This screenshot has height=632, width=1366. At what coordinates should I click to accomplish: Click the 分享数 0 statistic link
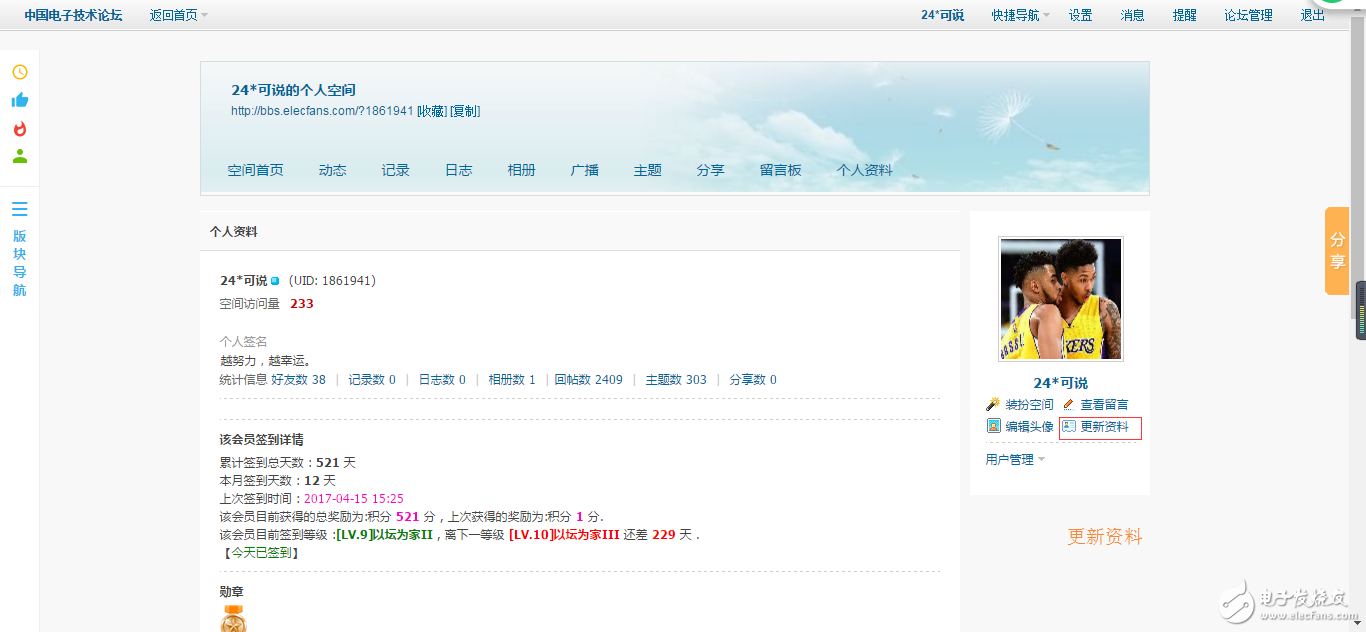[x=753, y=380]
